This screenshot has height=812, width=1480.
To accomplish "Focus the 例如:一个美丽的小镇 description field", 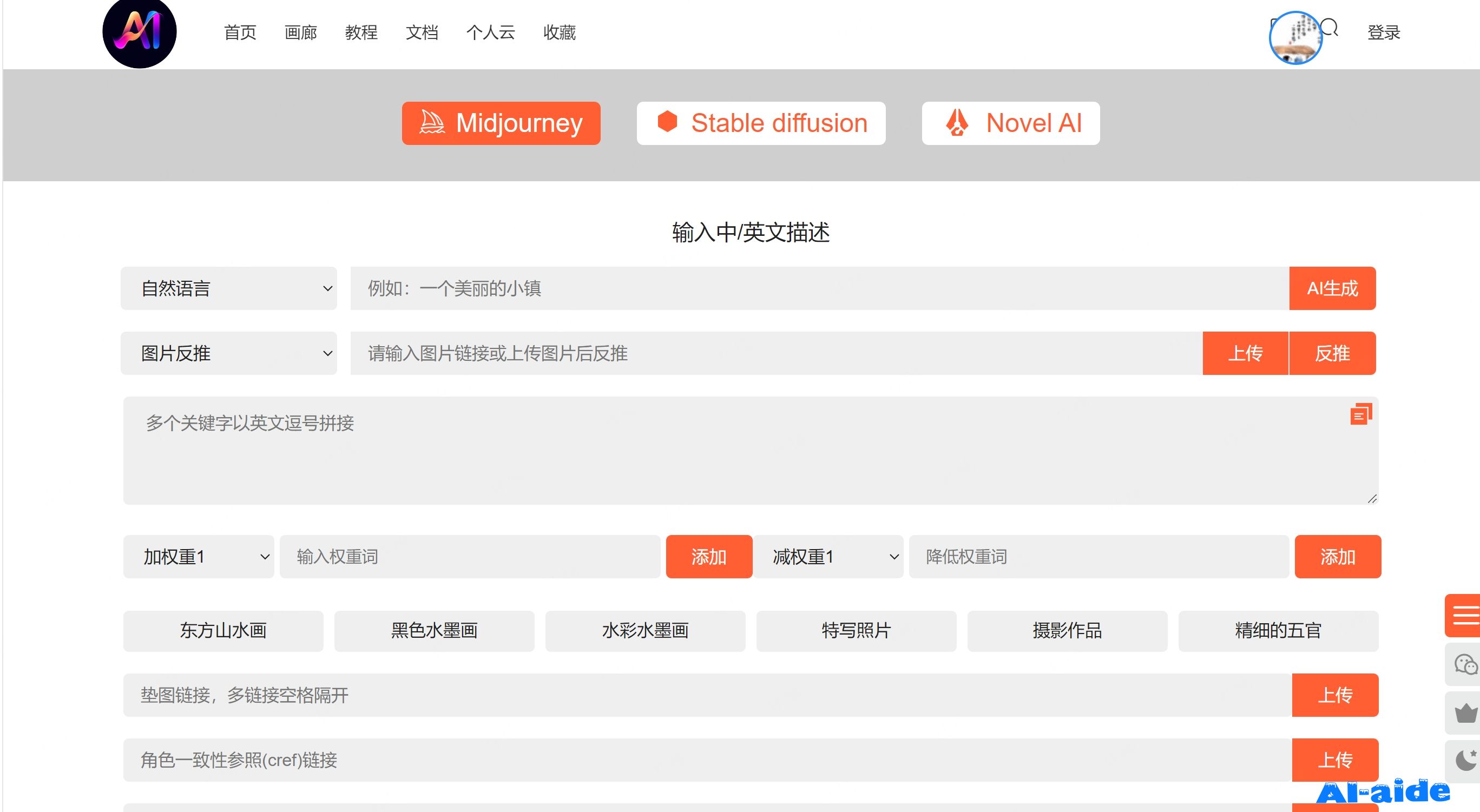I will pos(819,288).
